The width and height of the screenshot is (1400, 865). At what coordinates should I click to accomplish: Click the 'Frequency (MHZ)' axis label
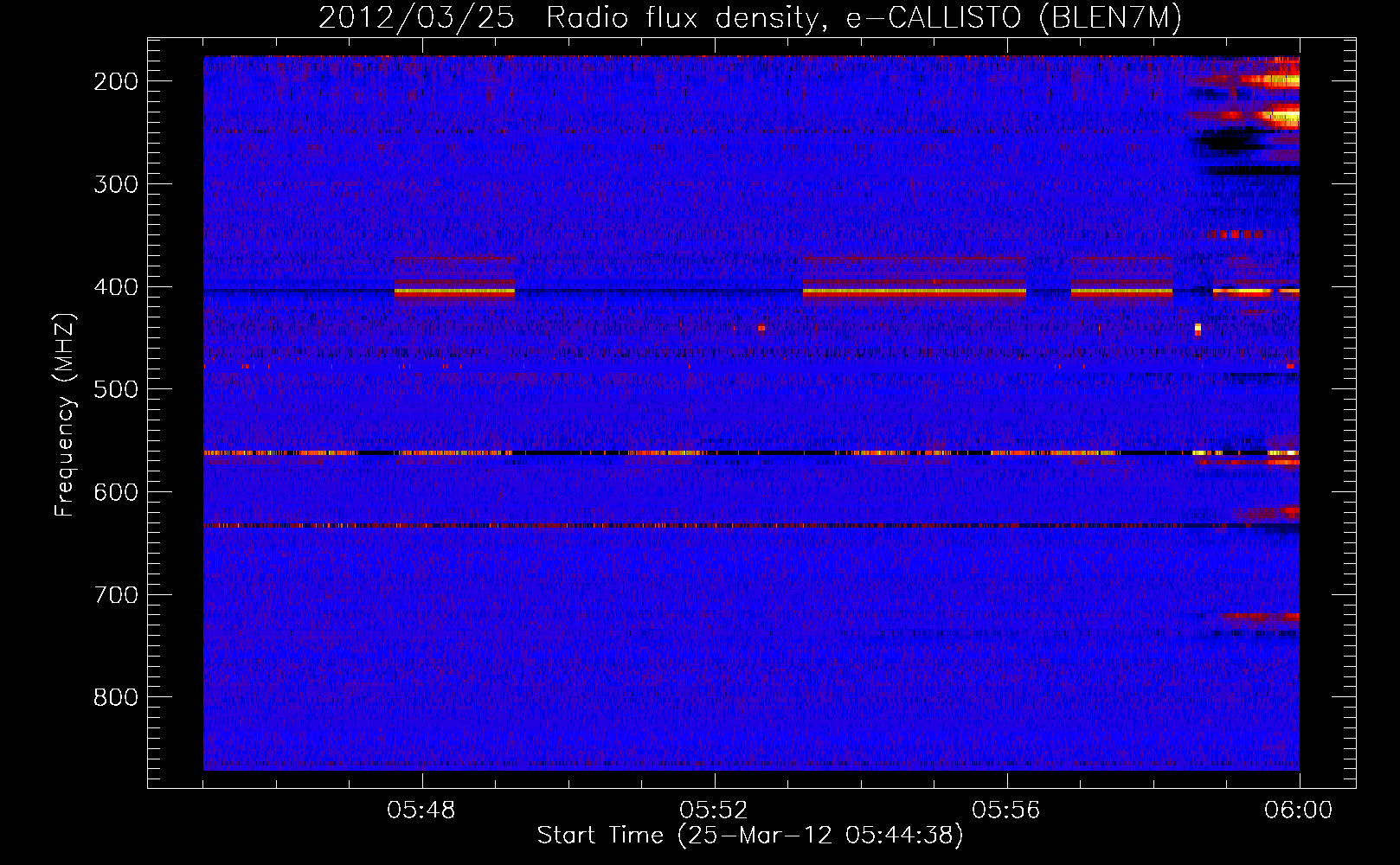pyautogui.click(x=65, y=414)
